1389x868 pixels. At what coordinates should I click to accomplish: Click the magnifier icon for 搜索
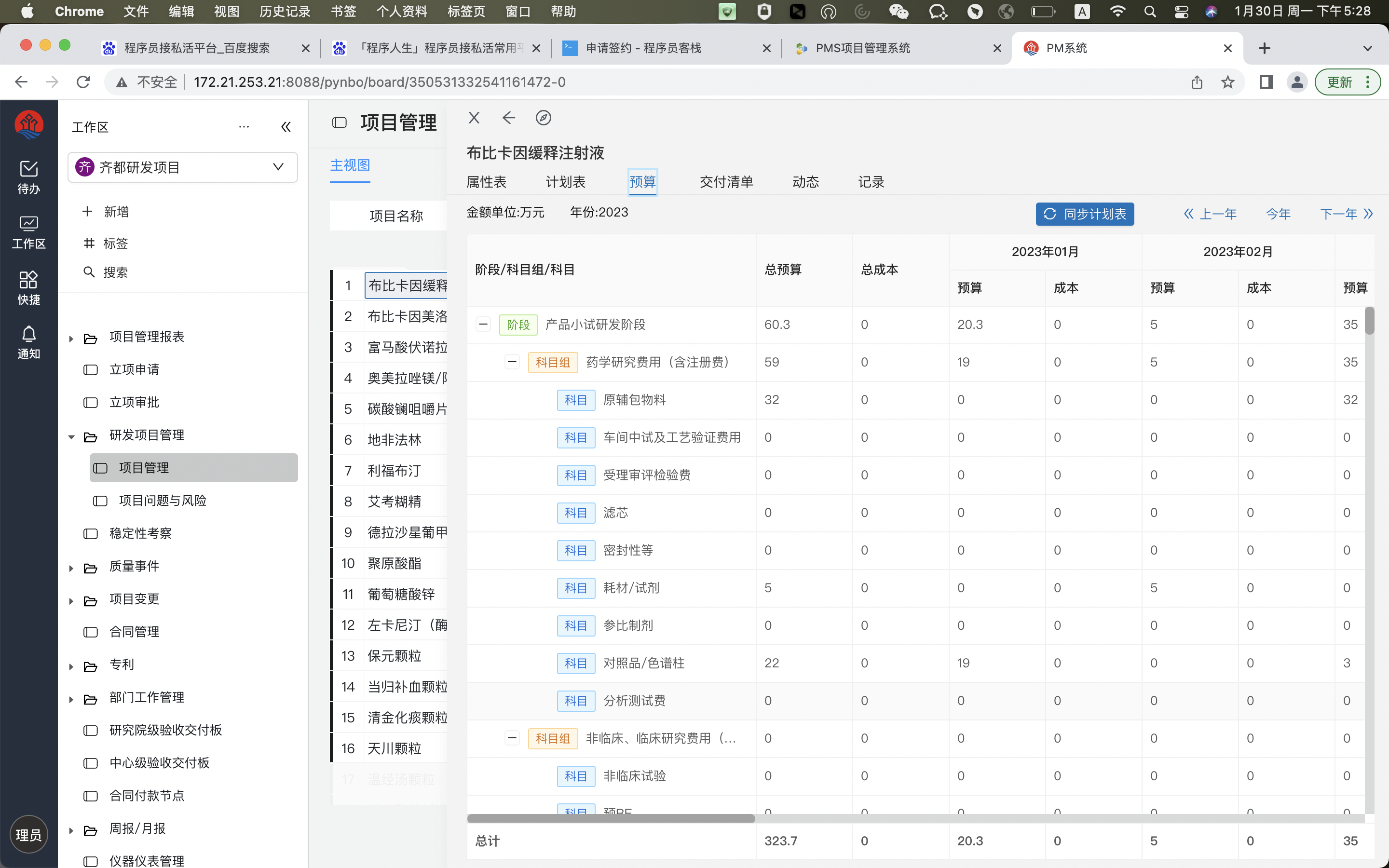click(89, 272)
